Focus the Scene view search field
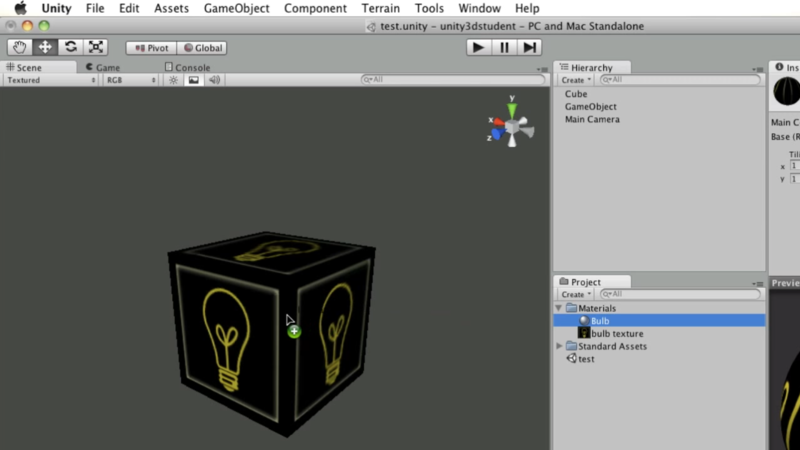The height and width of the screenshot is (450, 800). [453, 80]
